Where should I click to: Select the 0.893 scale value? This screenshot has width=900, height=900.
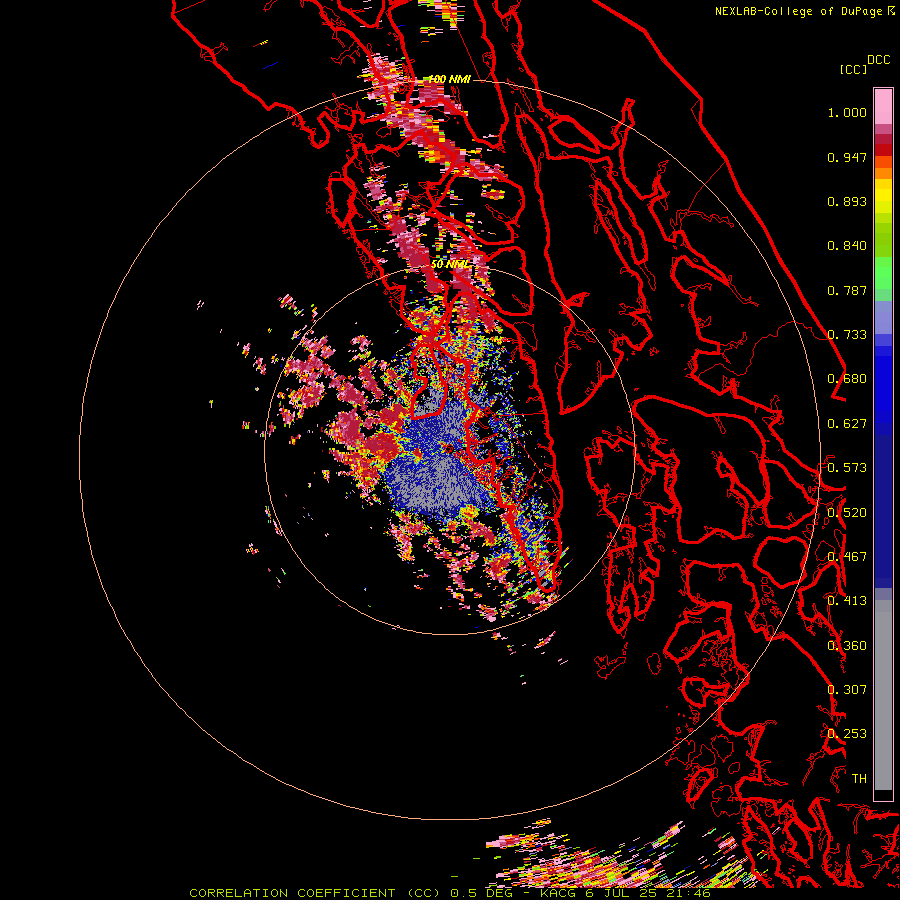pyautogui.click(x=847, y=201)
